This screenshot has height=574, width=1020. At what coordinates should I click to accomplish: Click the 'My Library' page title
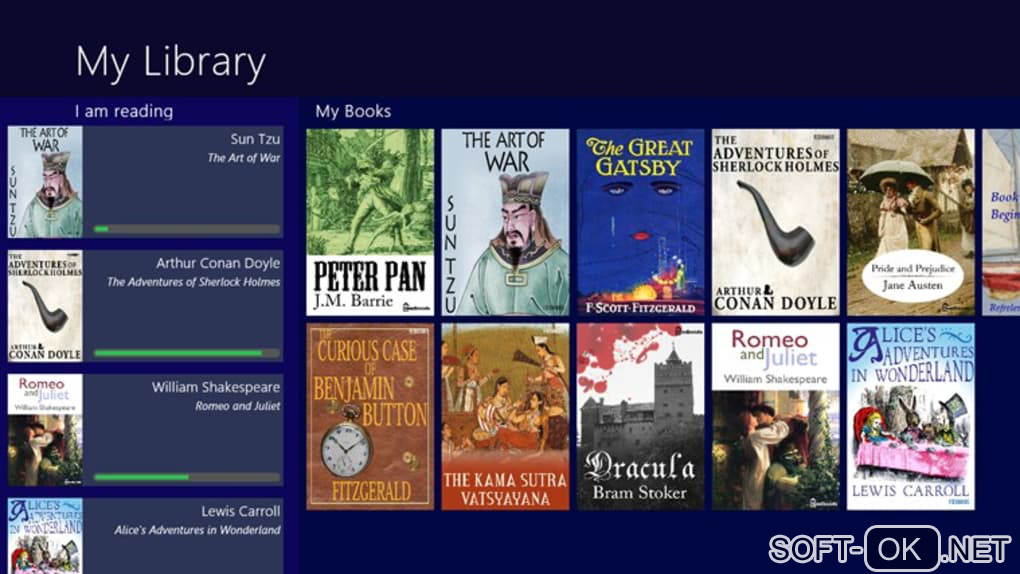[x=170, y=62]
